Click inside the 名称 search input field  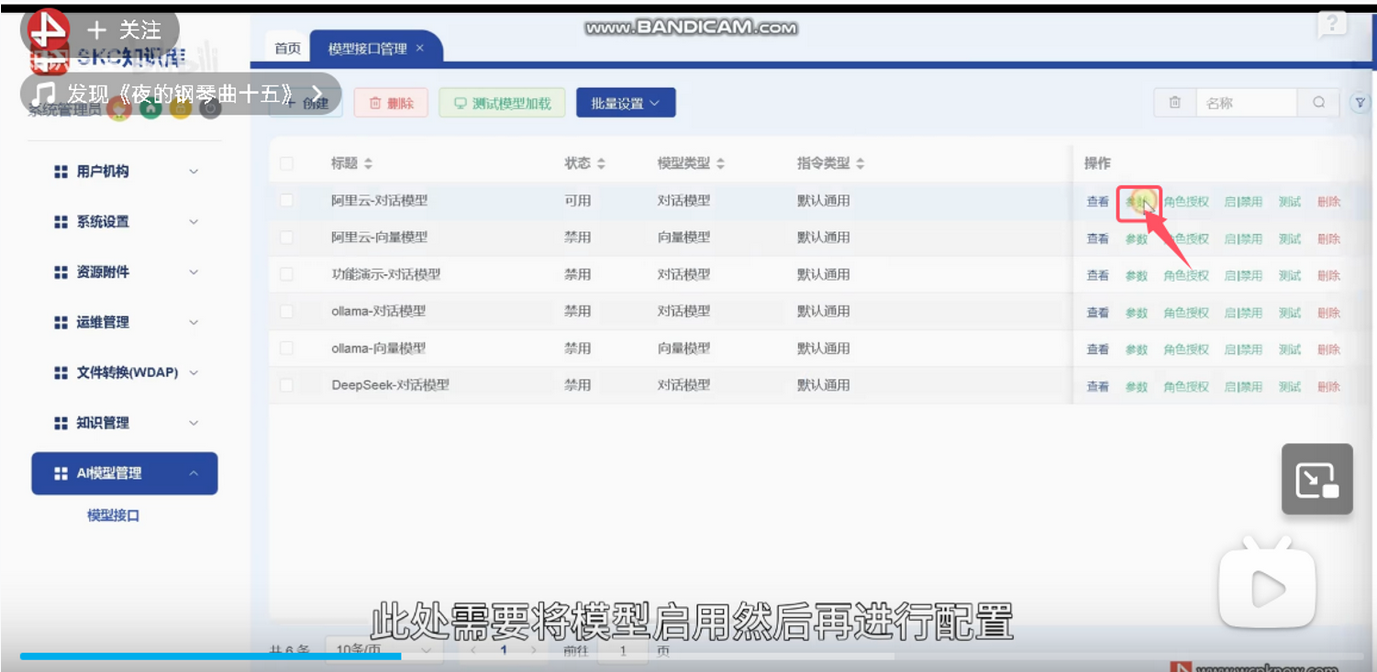tap(1245, 102)
